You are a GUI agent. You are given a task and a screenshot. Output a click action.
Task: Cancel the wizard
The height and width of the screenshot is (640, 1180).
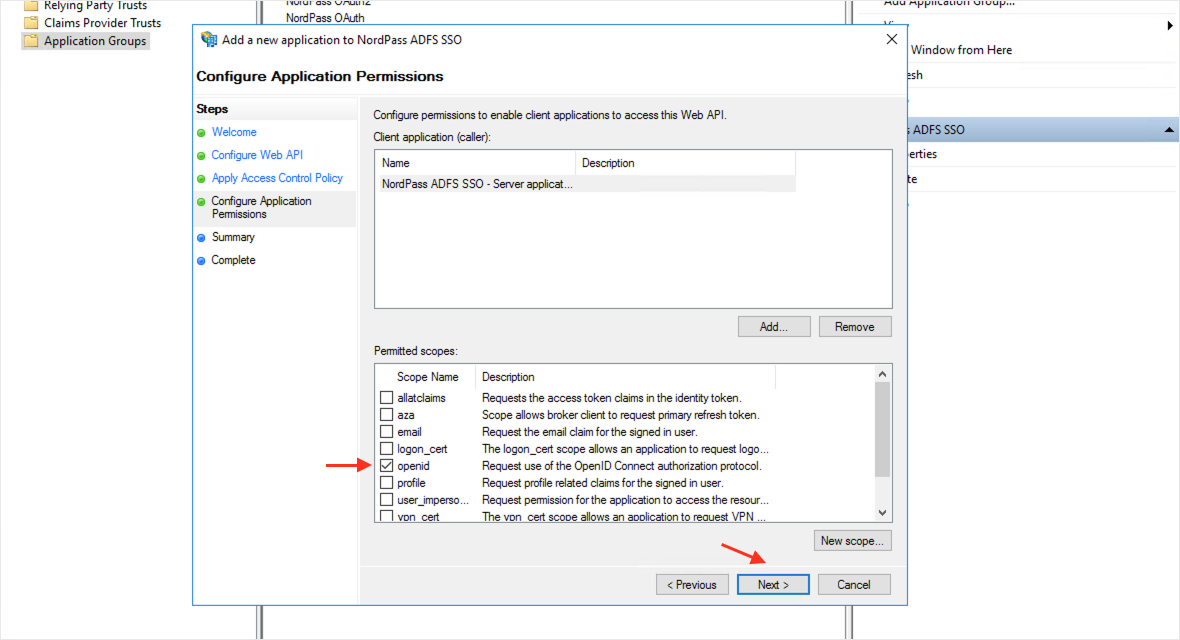pos(853,584)
